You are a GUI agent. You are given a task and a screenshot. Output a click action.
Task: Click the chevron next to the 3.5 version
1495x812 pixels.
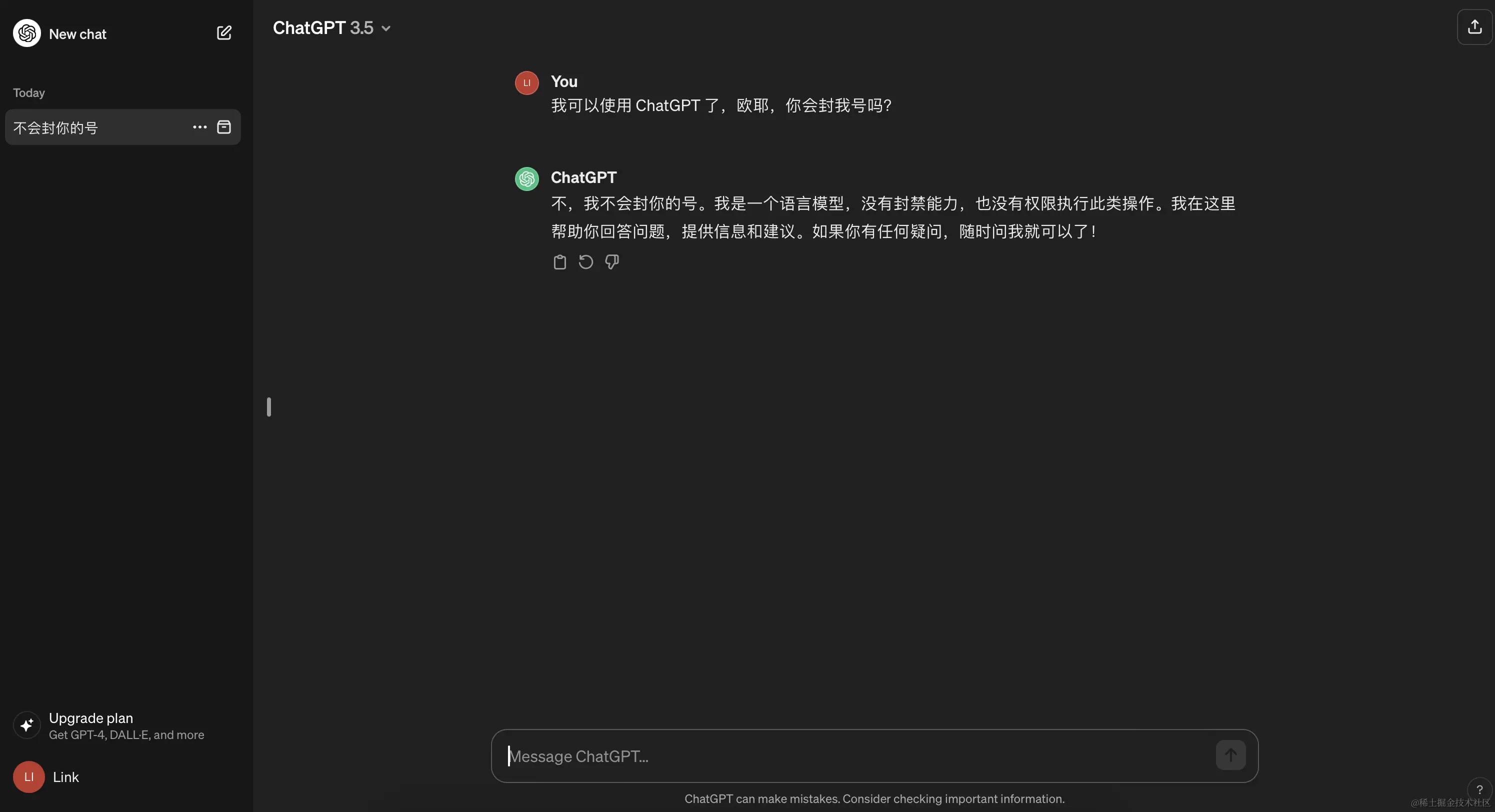(386, 28)
